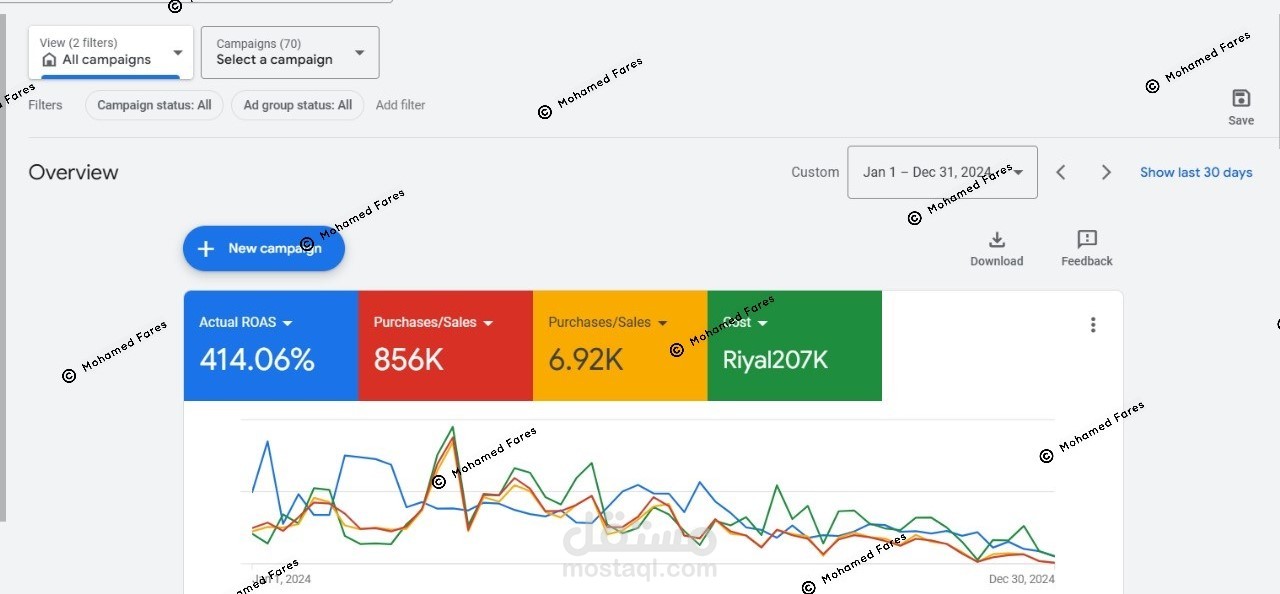Click the Save disk icon
1280x594 pixels.
(1241, 98)
